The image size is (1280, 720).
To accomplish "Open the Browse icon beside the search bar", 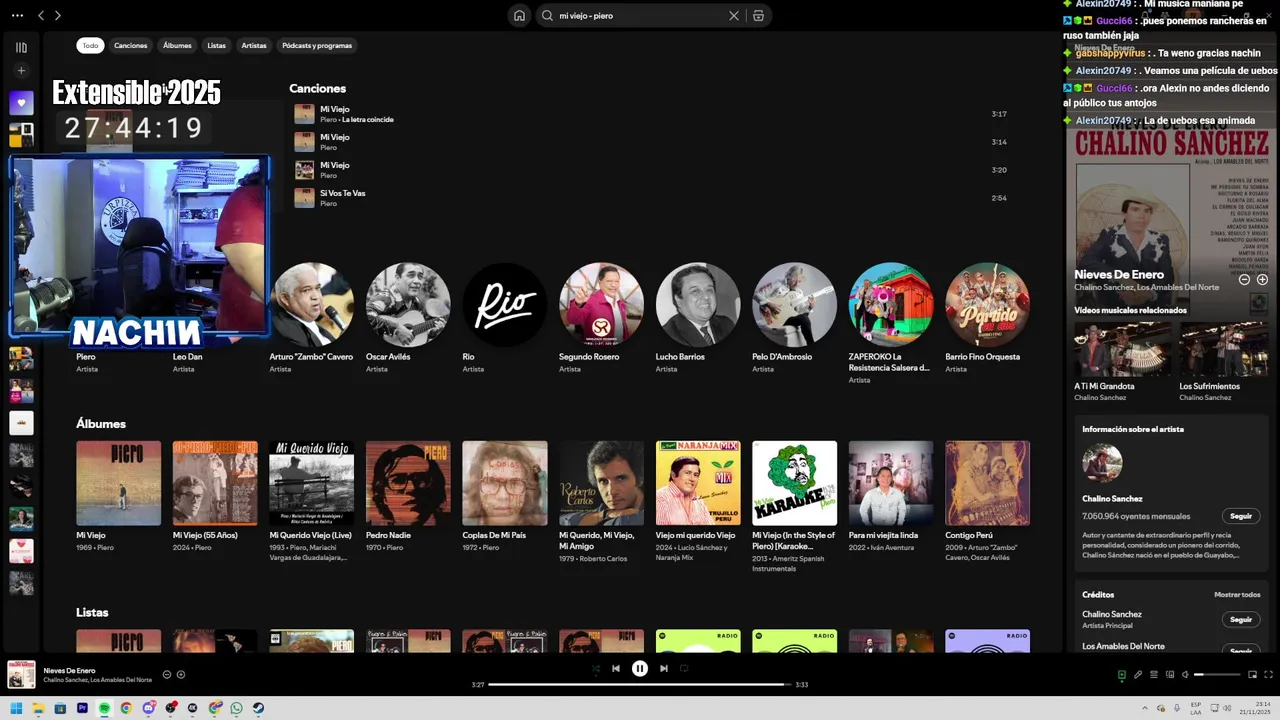I will pyautogui.click(x=759, y=15).
